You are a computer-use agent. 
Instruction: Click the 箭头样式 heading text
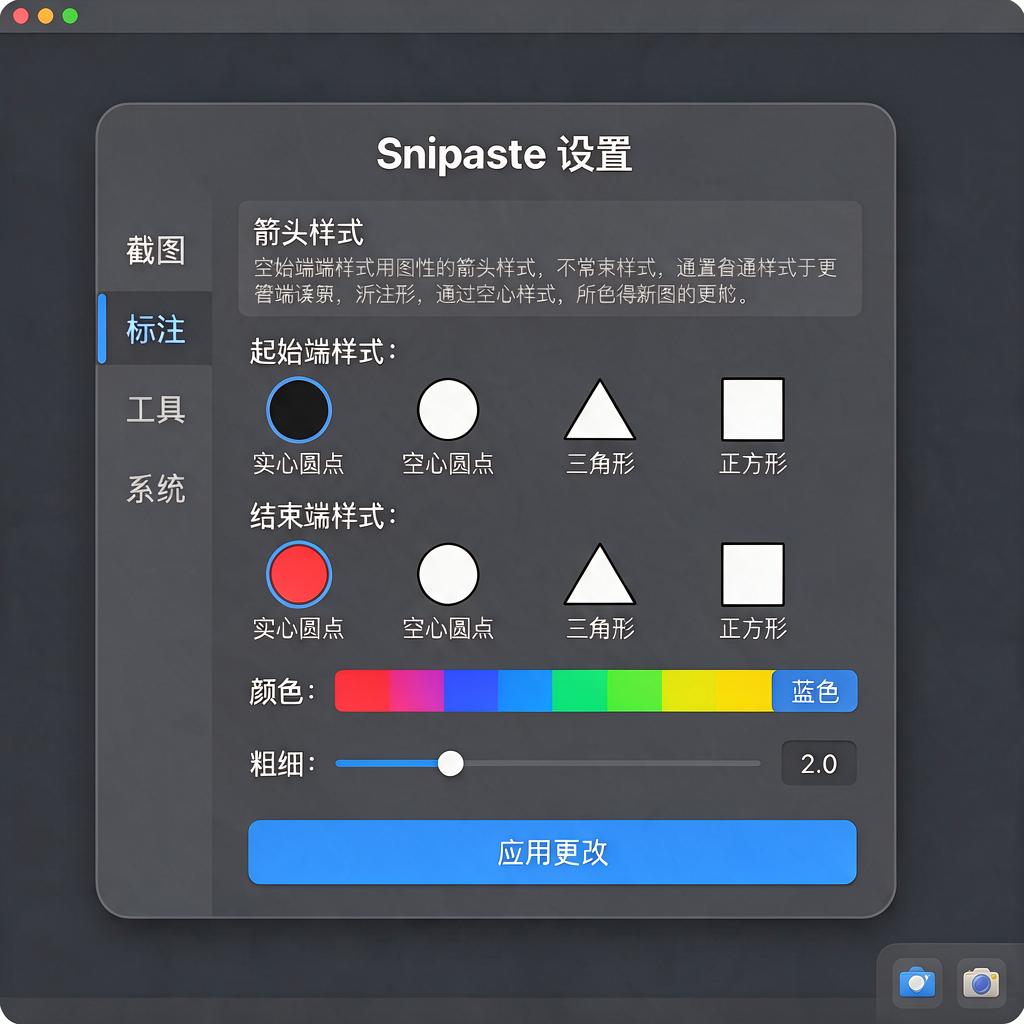tap(308, 232)
